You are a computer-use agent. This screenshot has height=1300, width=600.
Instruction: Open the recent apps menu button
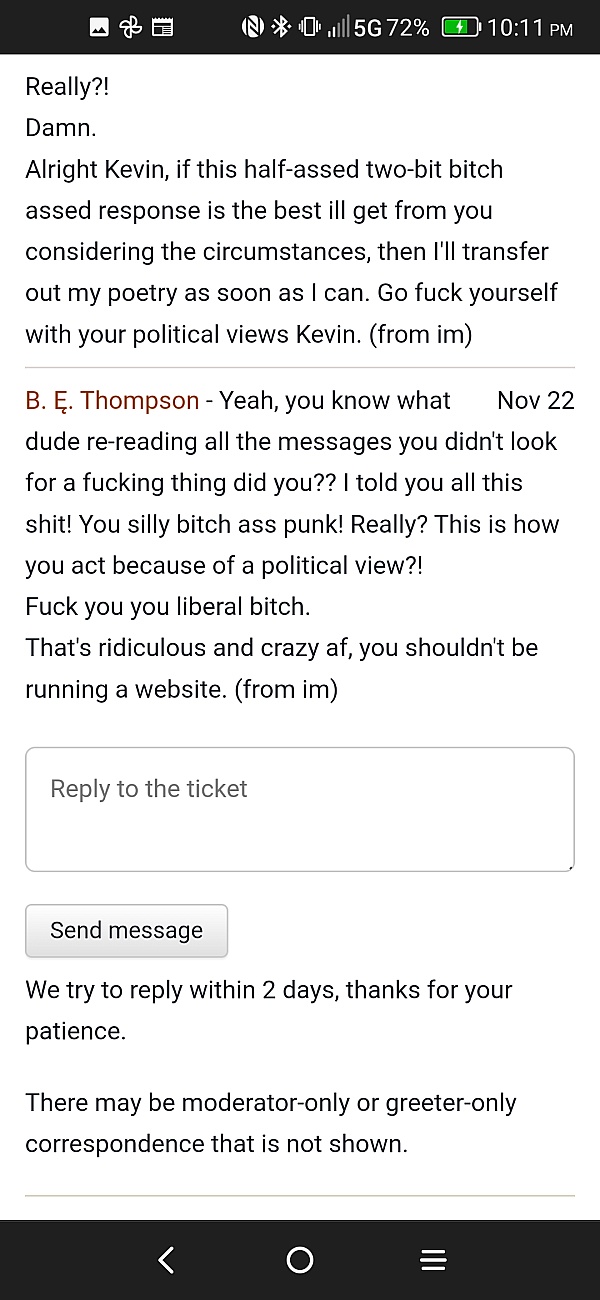433,1260
